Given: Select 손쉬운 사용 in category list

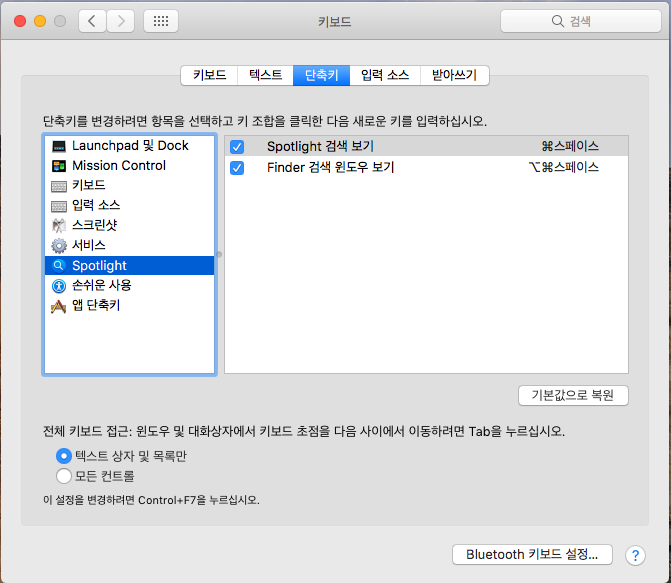Looking at the screenshot, I should tap(129, 286).
